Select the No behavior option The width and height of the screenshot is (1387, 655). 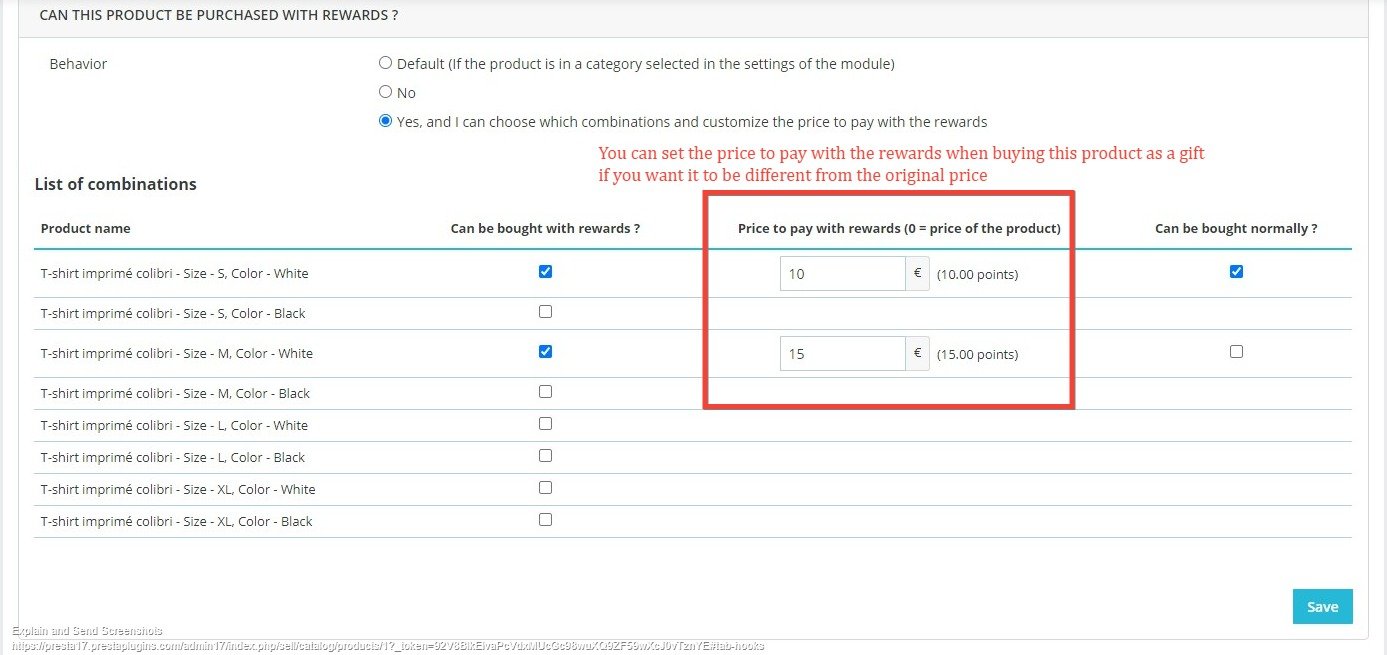click(x=385, y=92)
